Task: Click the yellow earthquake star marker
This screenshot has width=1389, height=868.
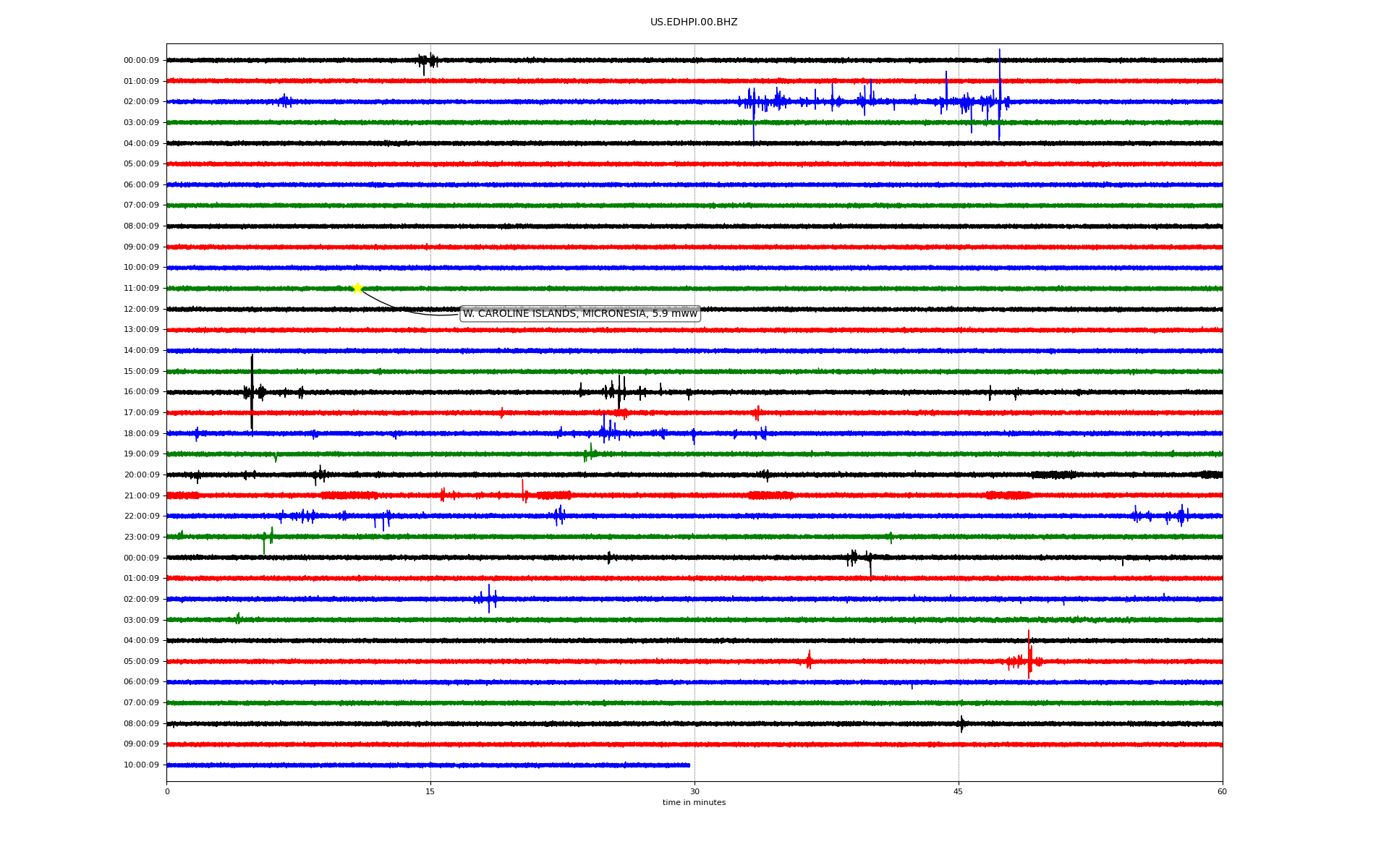Action: [357, 288]
